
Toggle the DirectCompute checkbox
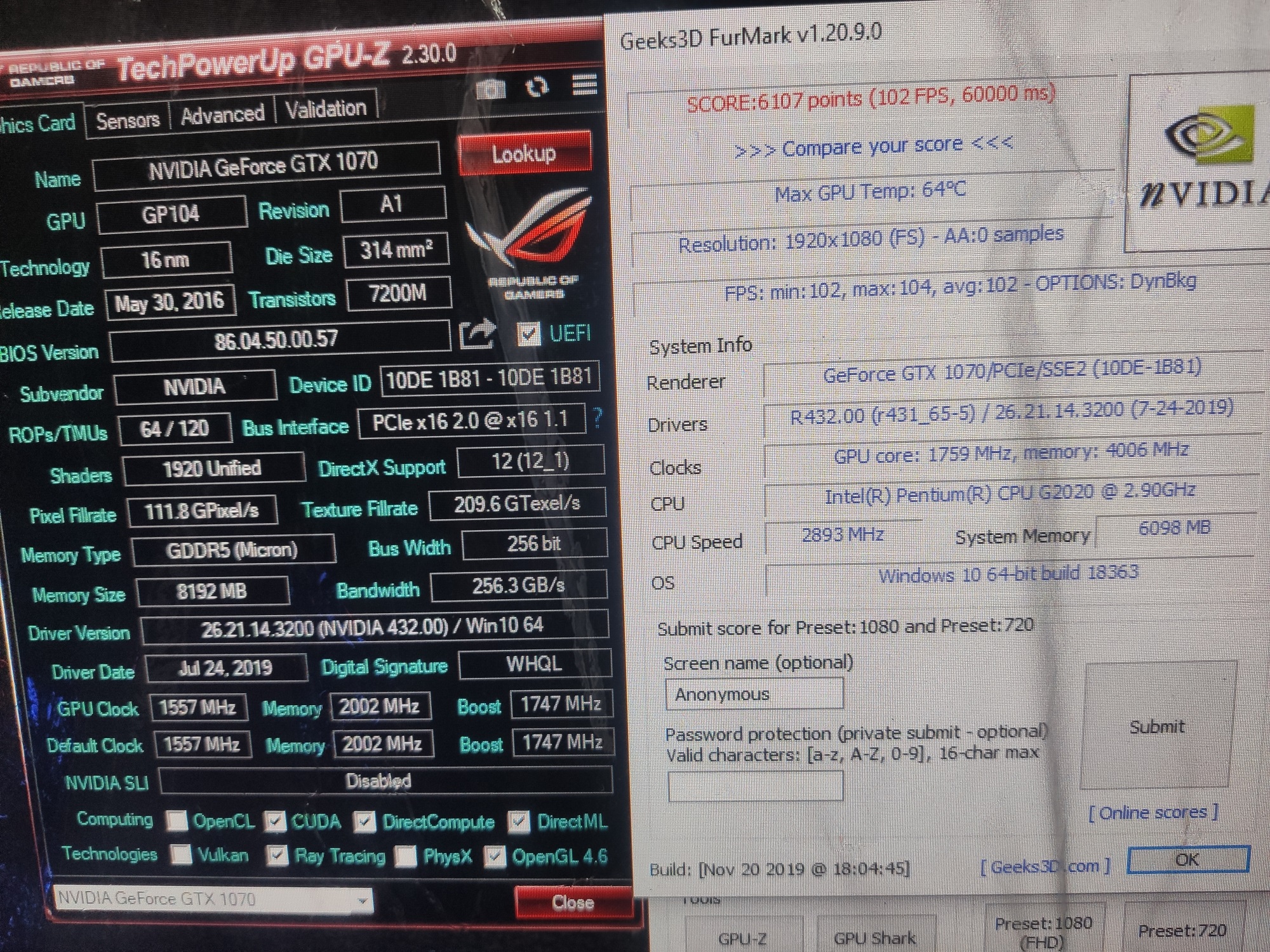coord(364,821)
